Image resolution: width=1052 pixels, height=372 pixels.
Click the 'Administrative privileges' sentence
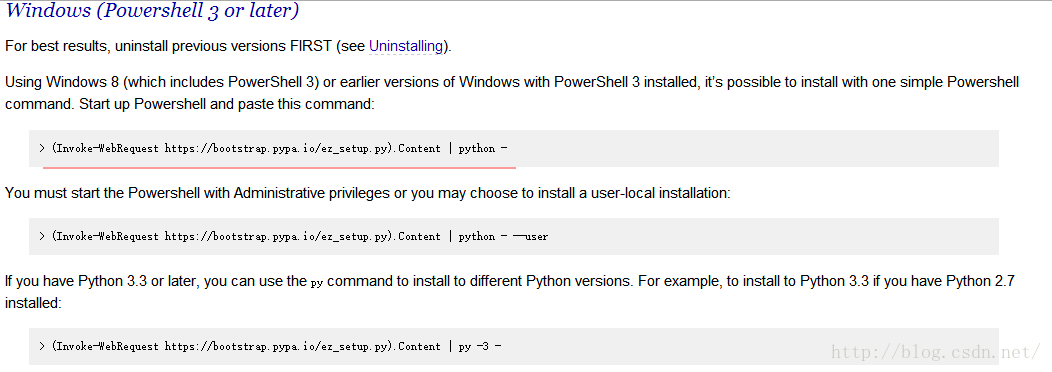pyautogui.click(x=367, y=193)
